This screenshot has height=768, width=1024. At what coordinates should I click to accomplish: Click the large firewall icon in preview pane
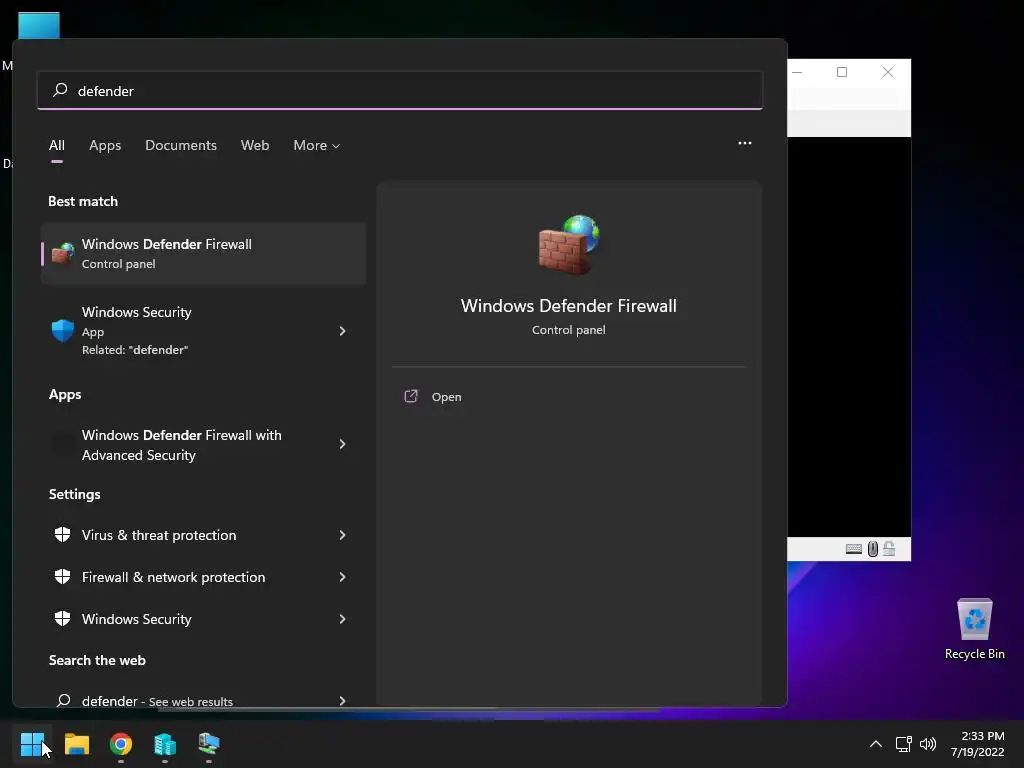coord(569,245)
